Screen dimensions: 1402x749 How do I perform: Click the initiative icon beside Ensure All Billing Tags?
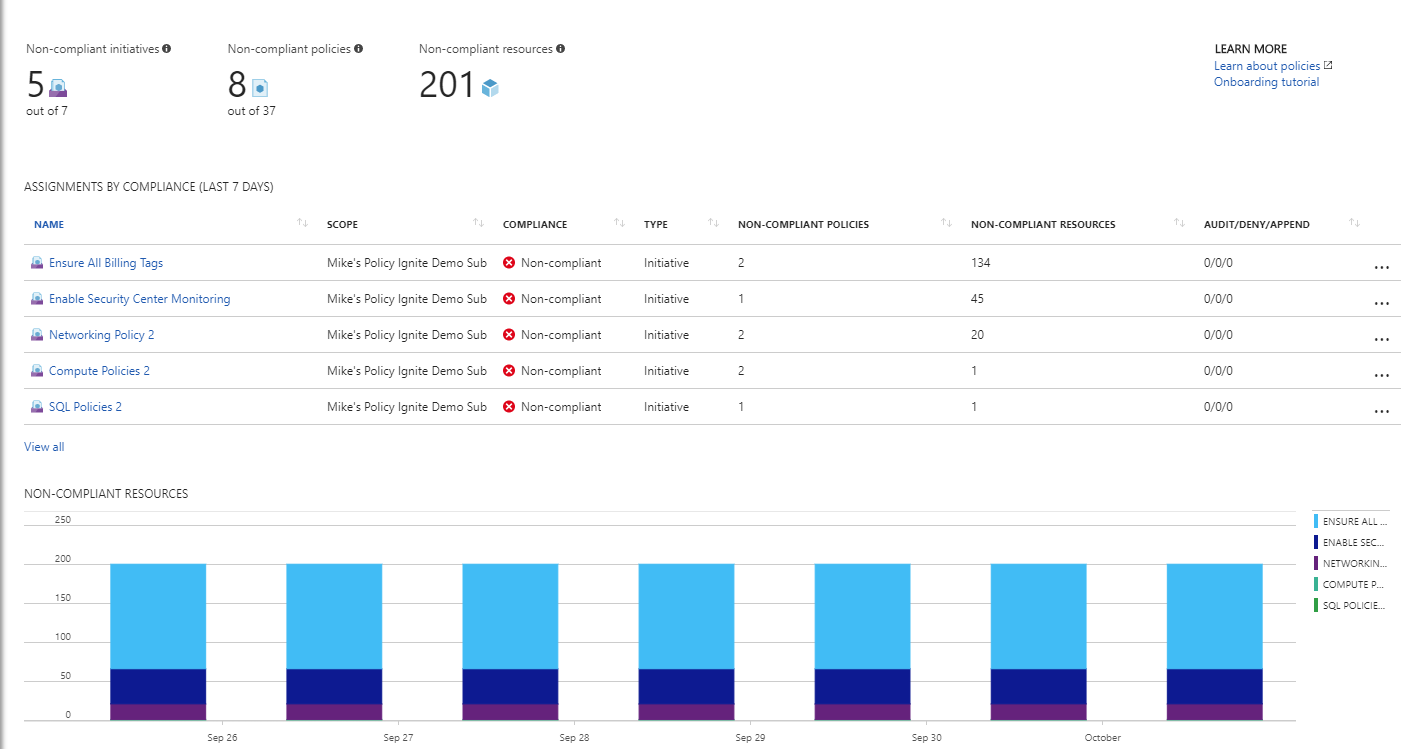37,263
